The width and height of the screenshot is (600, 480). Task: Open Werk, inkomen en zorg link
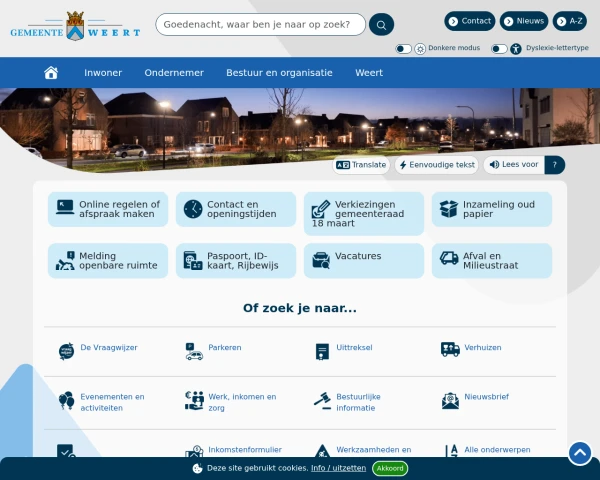pyautogui.click(x=242, y=402)
